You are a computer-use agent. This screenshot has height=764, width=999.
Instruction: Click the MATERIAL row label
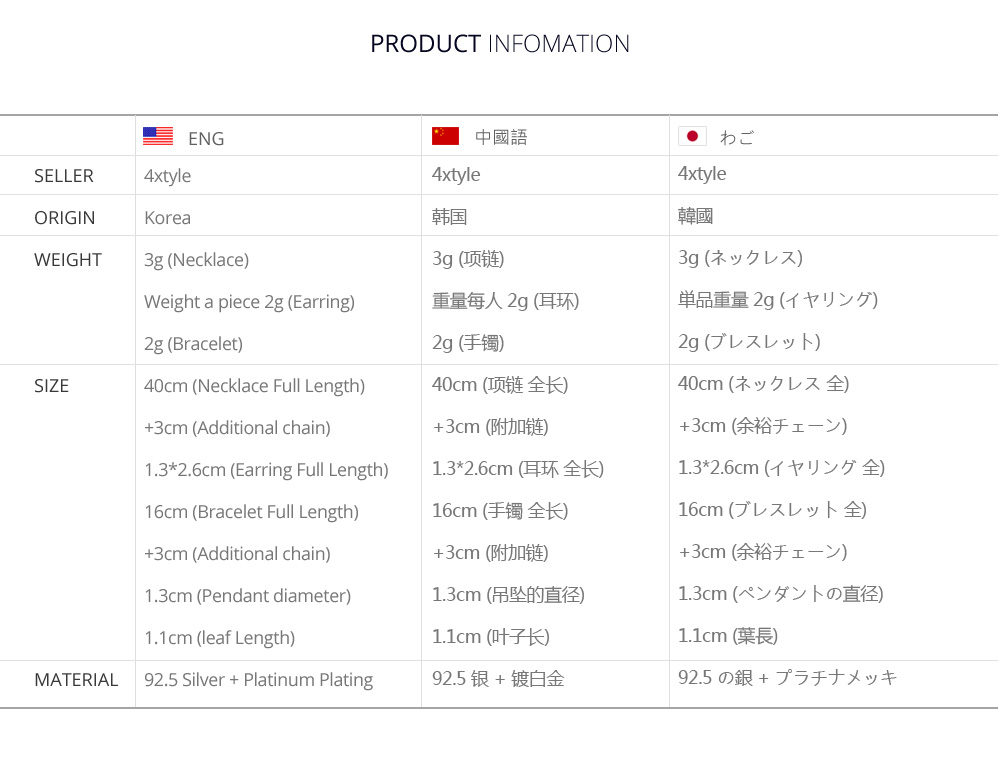pyautogui.click(x=76, y=680)
